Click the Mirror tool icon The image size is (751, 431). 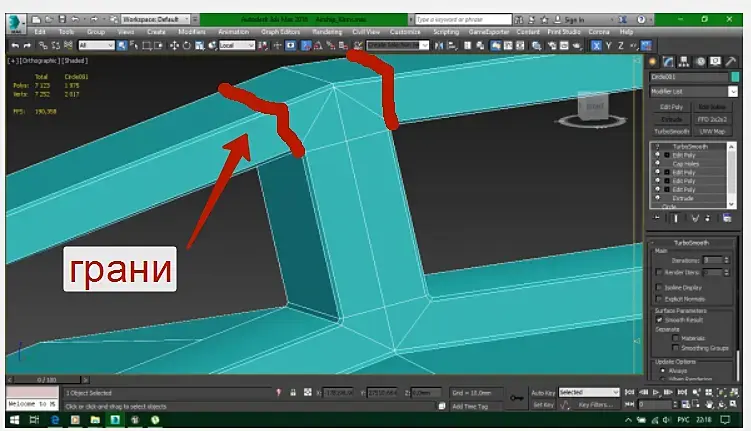click(439, 45)
